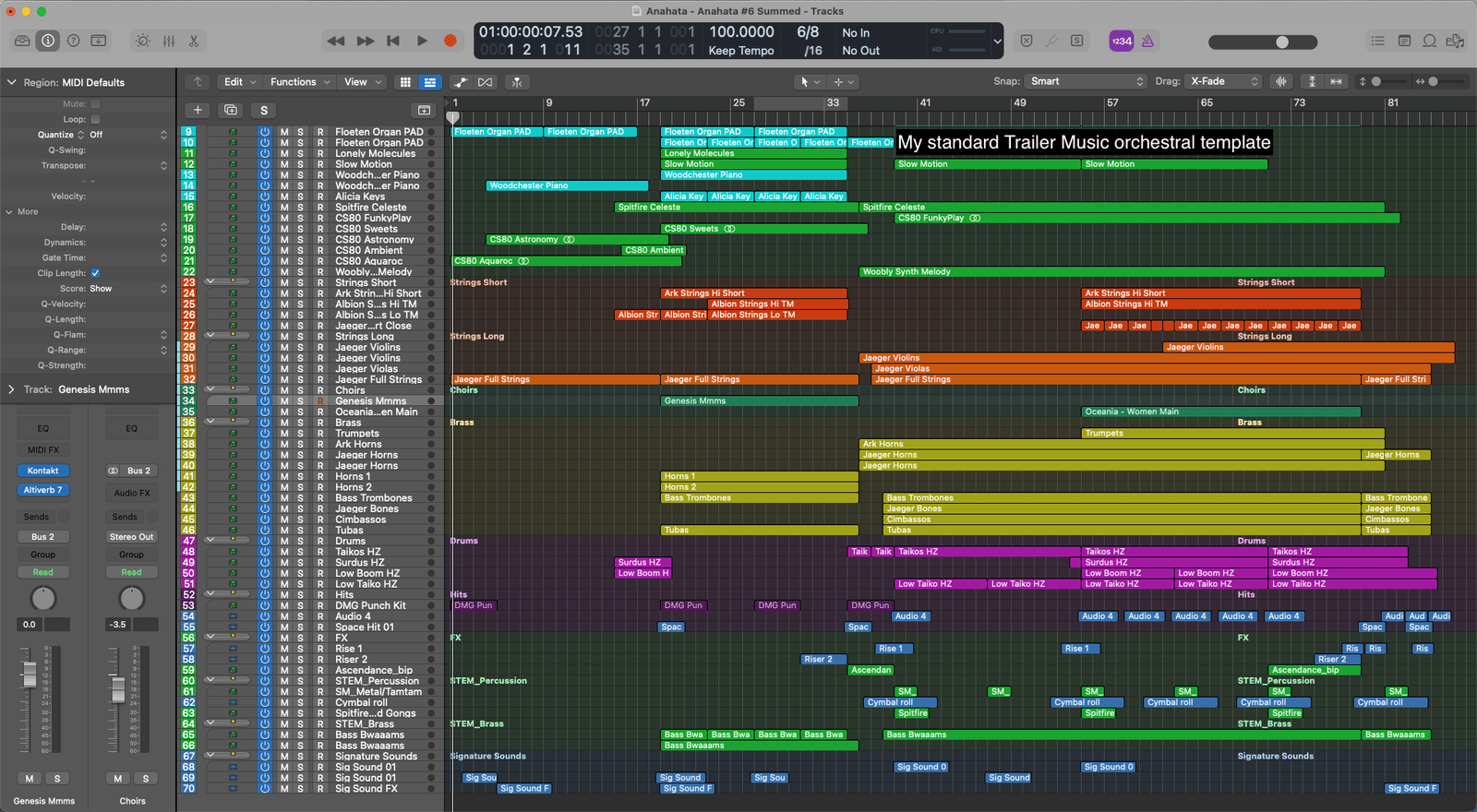Viewport: 1477px width, 812px height.
Task: Click the red Record button
Action: click(x=450, y=41)
